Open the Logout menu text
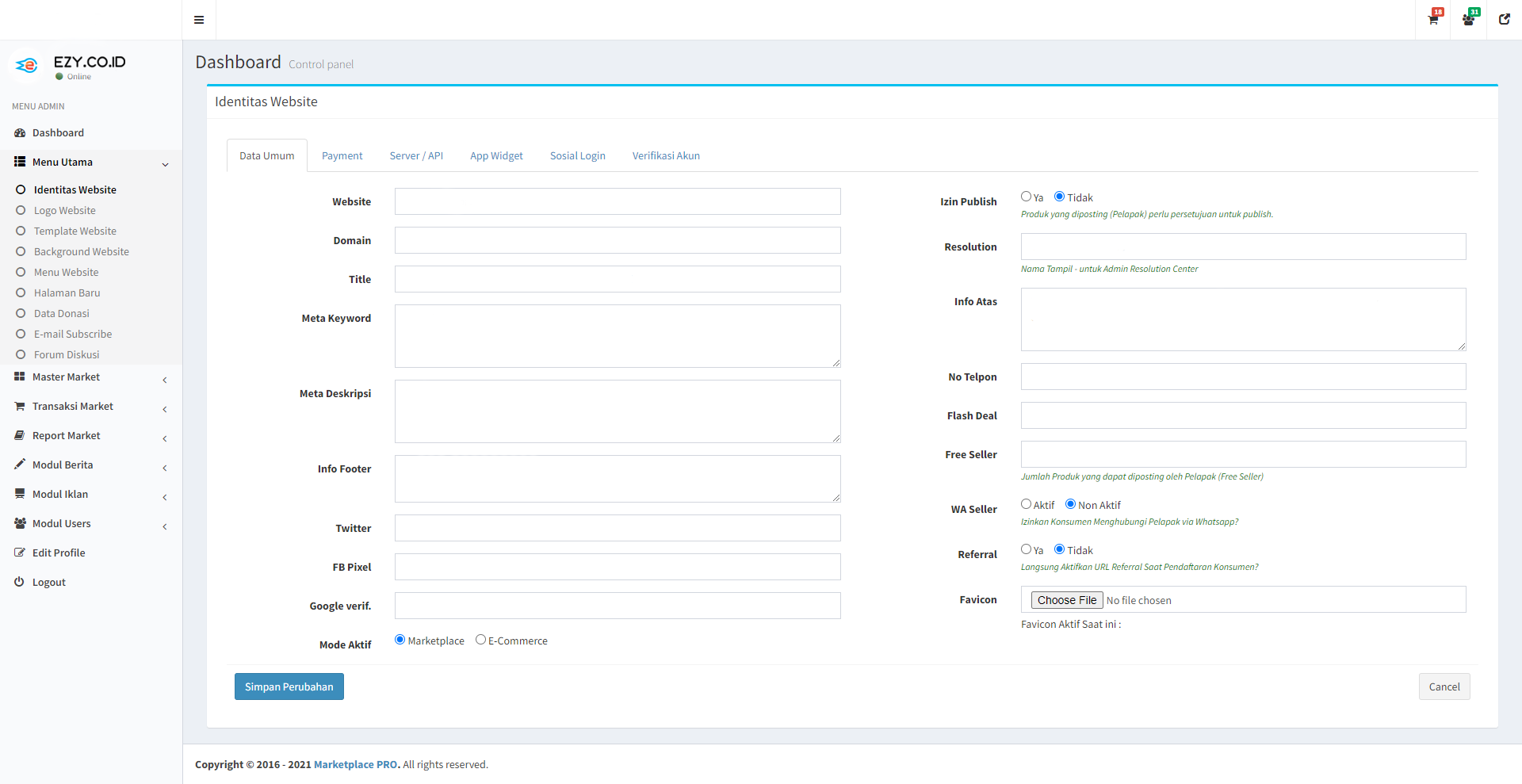This screenshot has height=784, width=1522. pyautogui.click(x=49, y=582)
